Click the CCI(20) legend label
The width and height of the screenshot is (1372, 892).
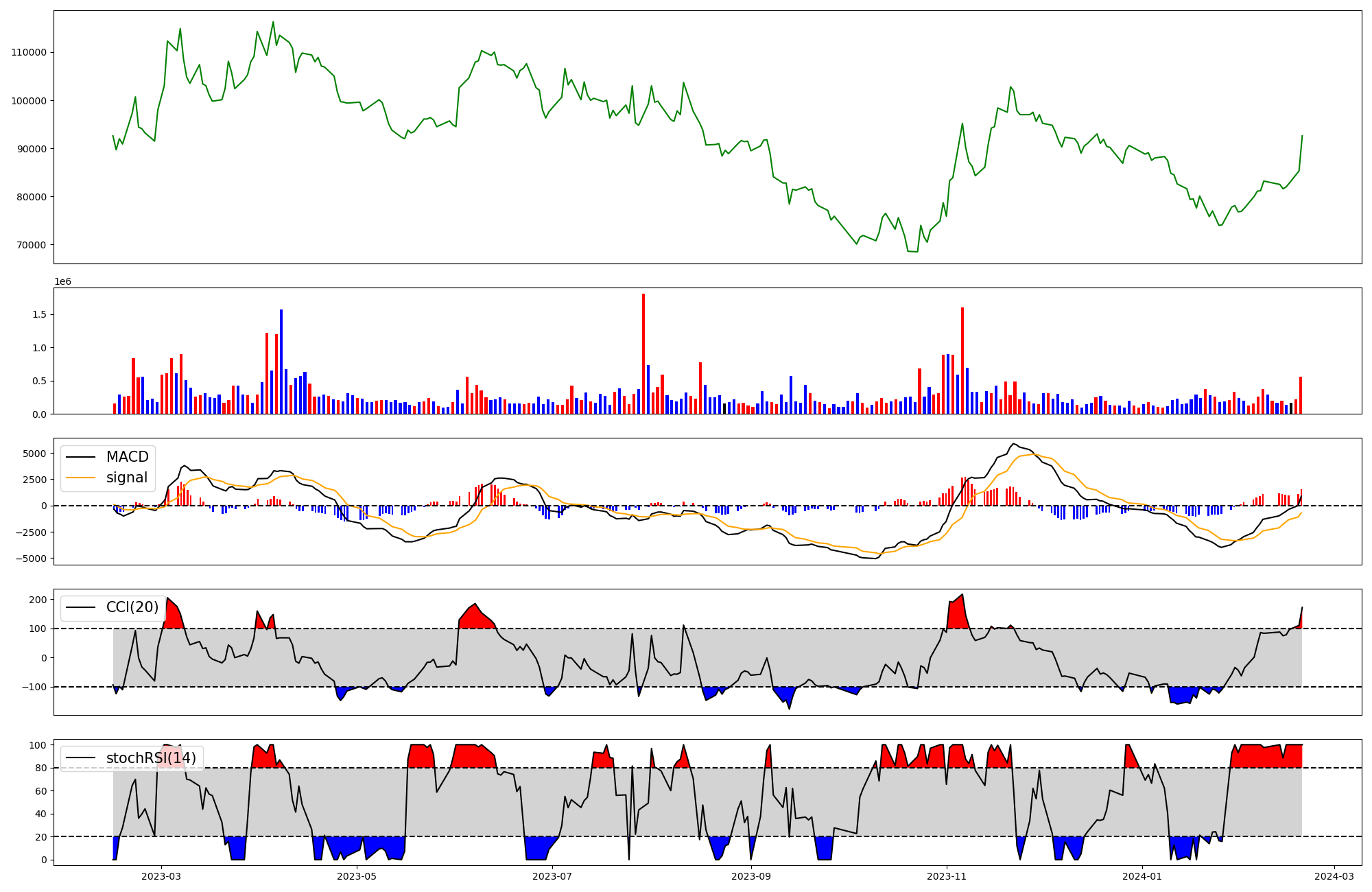click(x=132, y=607)
